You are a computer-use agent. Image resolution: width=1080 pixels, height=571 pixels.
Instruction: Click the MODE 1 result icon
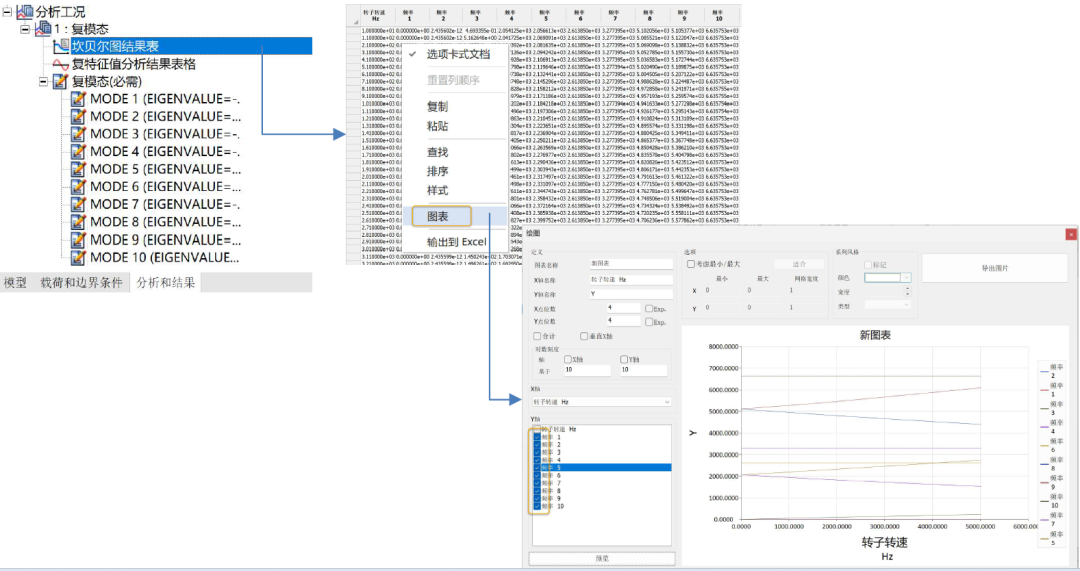coord(79,98)
